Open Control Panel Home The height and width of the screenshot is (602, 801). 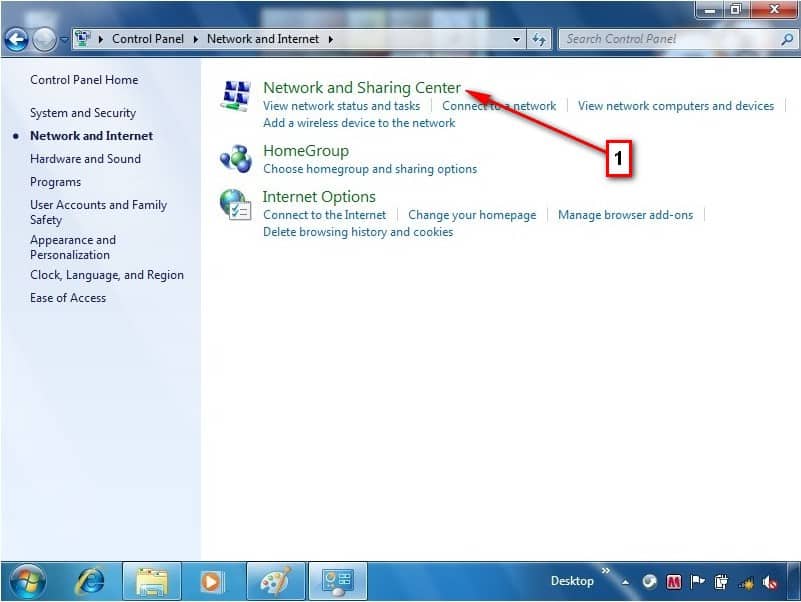pyautogui.click(x=84, y=80)
